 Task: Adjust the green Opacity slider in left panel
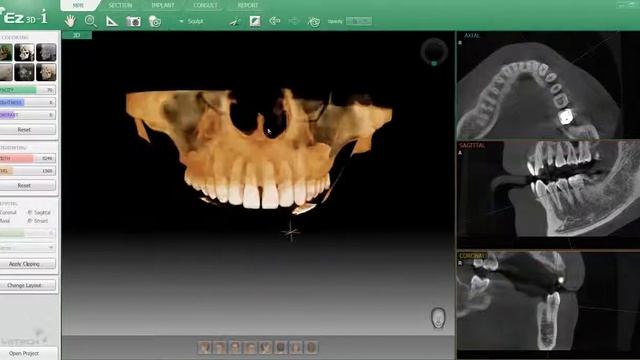coord(27,90)
